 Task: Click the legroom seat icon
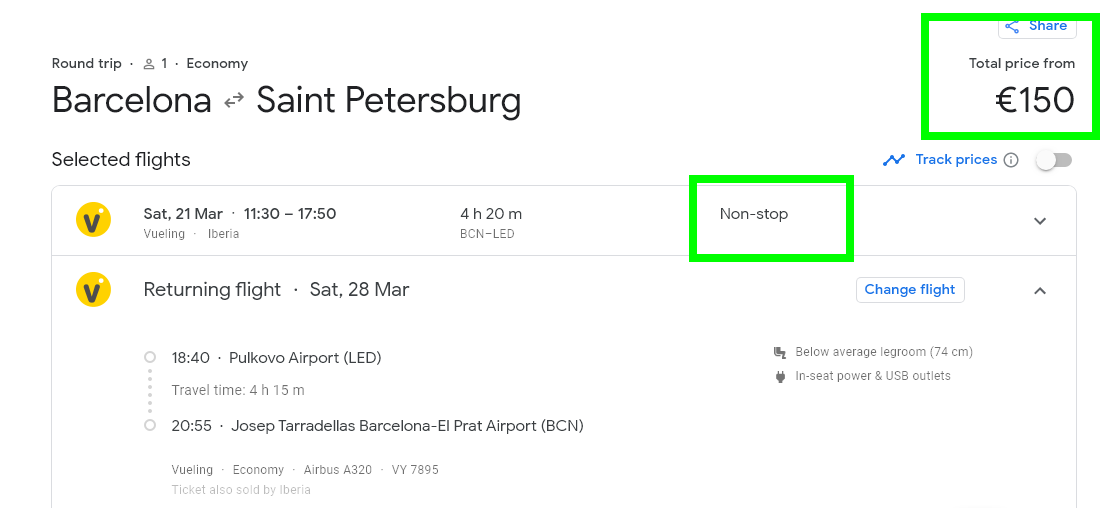780,352
